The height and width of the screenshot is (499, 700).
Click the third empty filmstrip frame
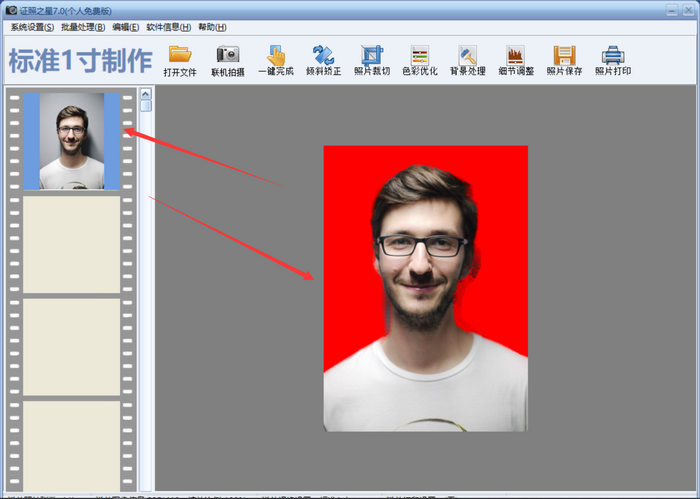click(71, 347)
